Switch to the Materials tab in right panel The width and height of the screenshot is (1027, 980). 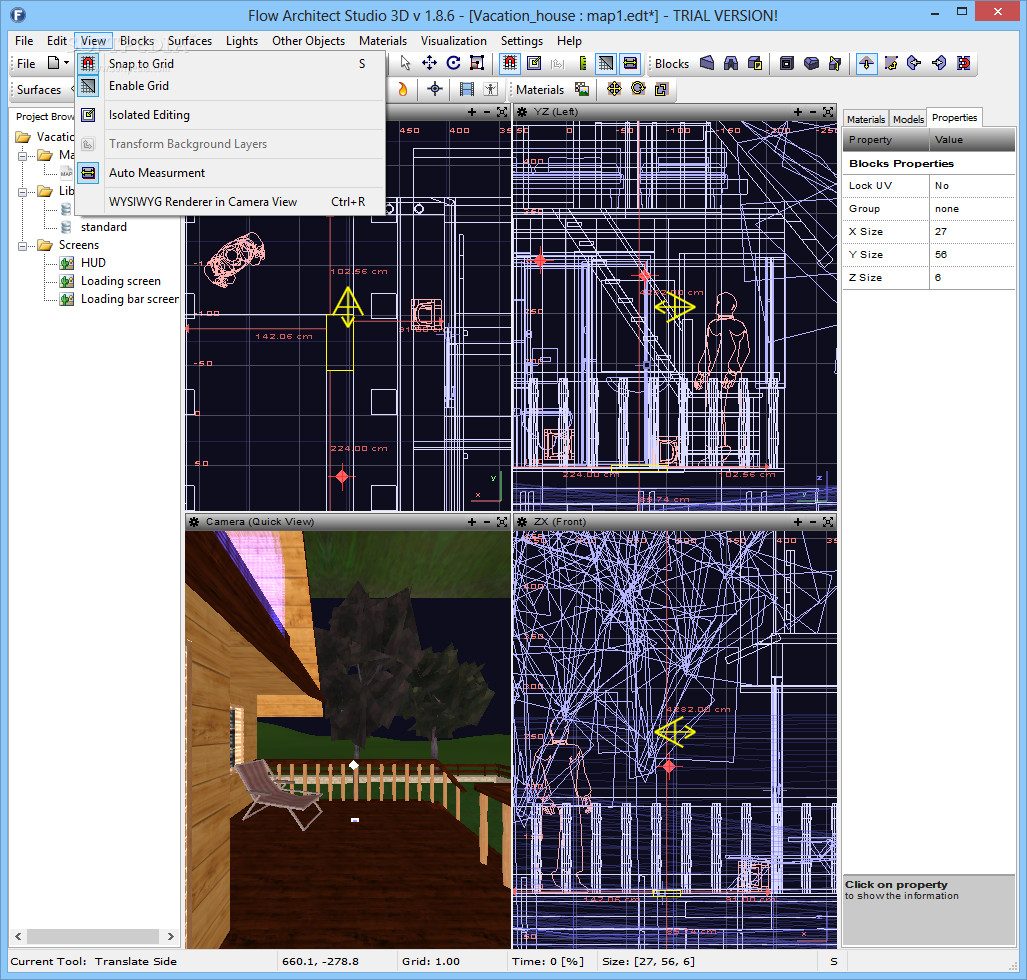tap(865, 119)
